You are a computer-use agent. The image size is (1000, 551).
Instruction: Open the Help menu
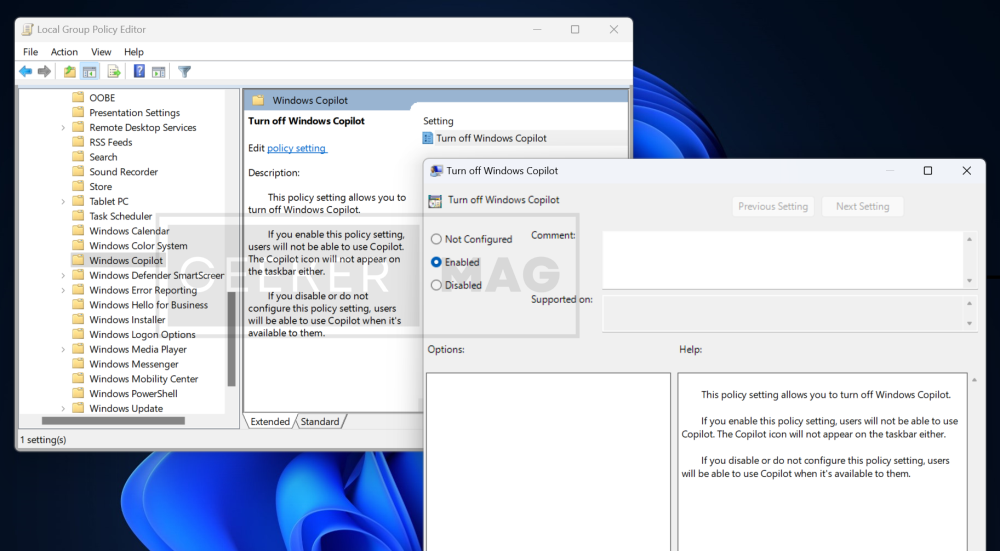click(134, 52)
